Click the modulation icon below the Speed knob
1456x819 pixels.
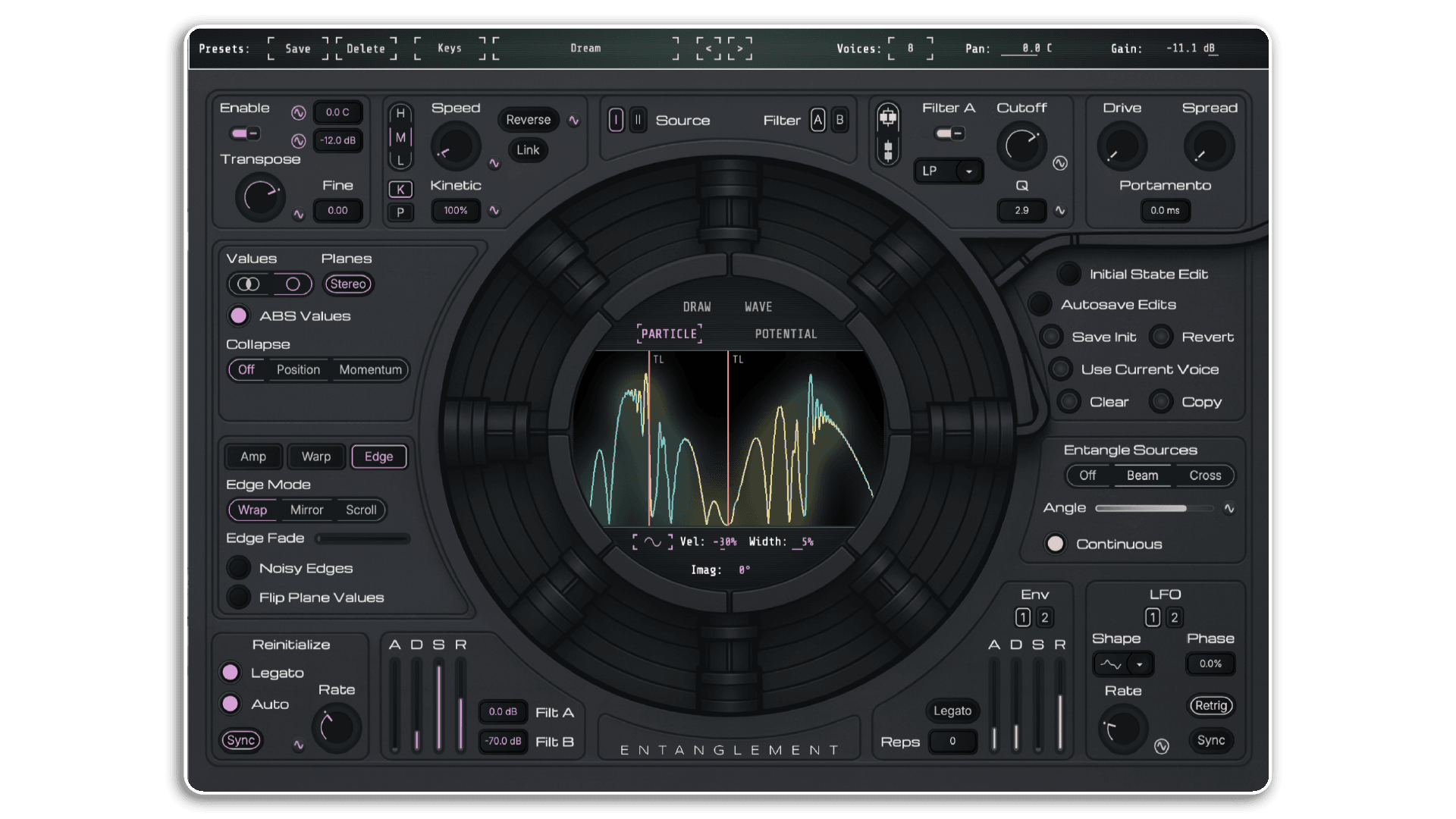point(494,163)
